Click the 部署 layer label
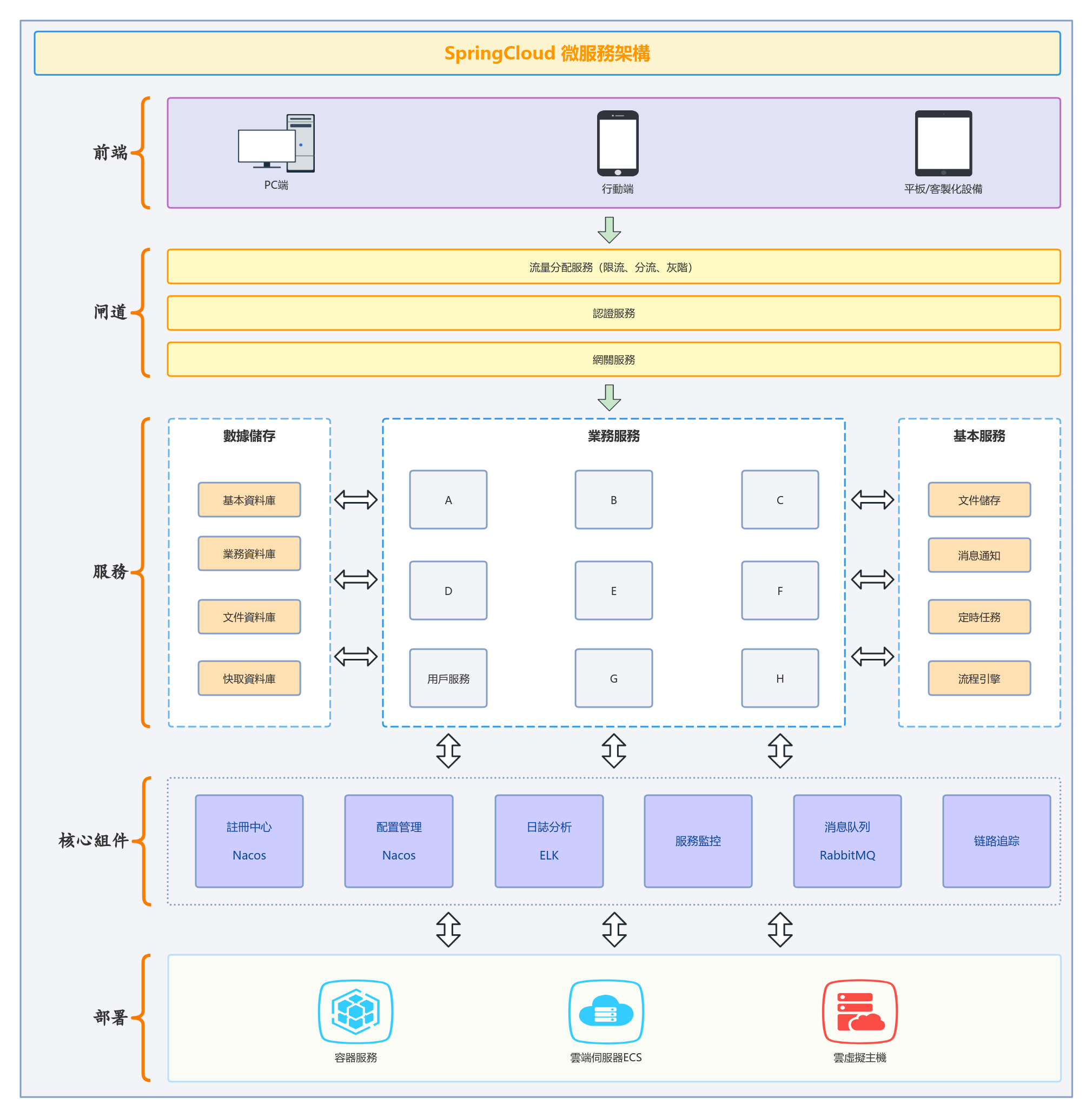 pos(110,1018)
